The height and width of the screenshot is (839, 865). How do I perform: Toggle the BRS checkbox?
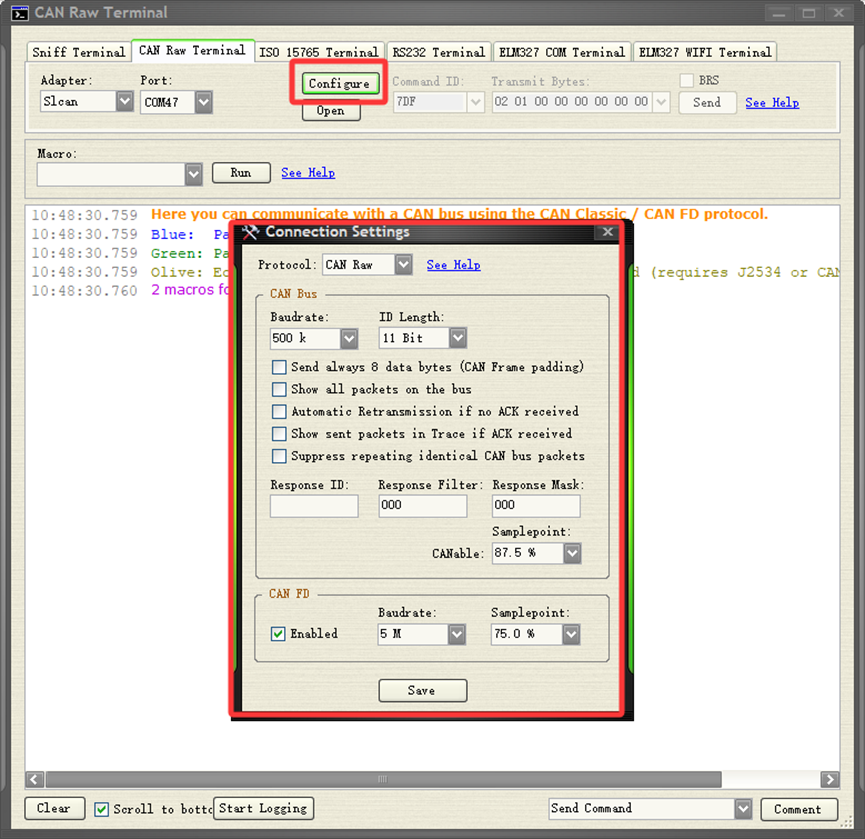(686, 81)
